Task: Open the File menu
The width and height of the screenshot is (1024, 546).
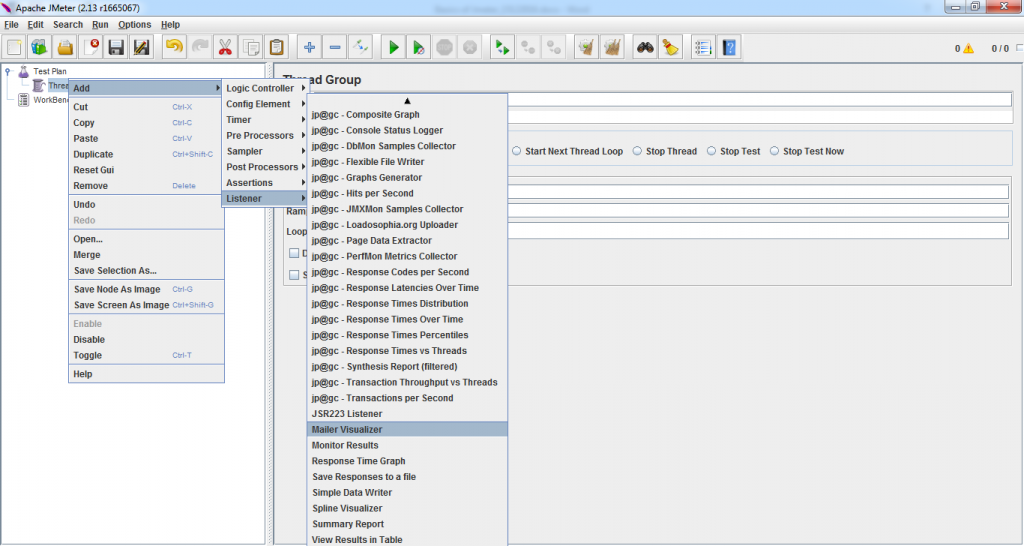Action: tap(11, 25)
